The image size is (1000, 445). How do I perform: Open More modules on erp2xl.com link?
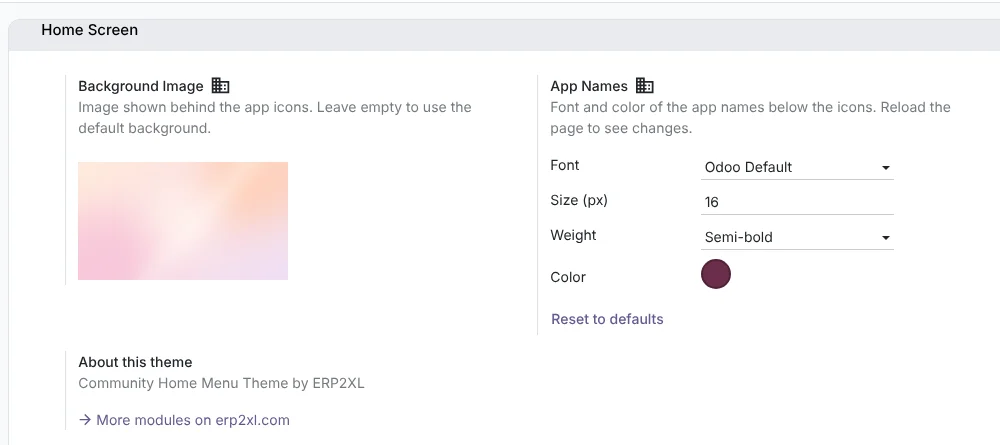[184, 420]
